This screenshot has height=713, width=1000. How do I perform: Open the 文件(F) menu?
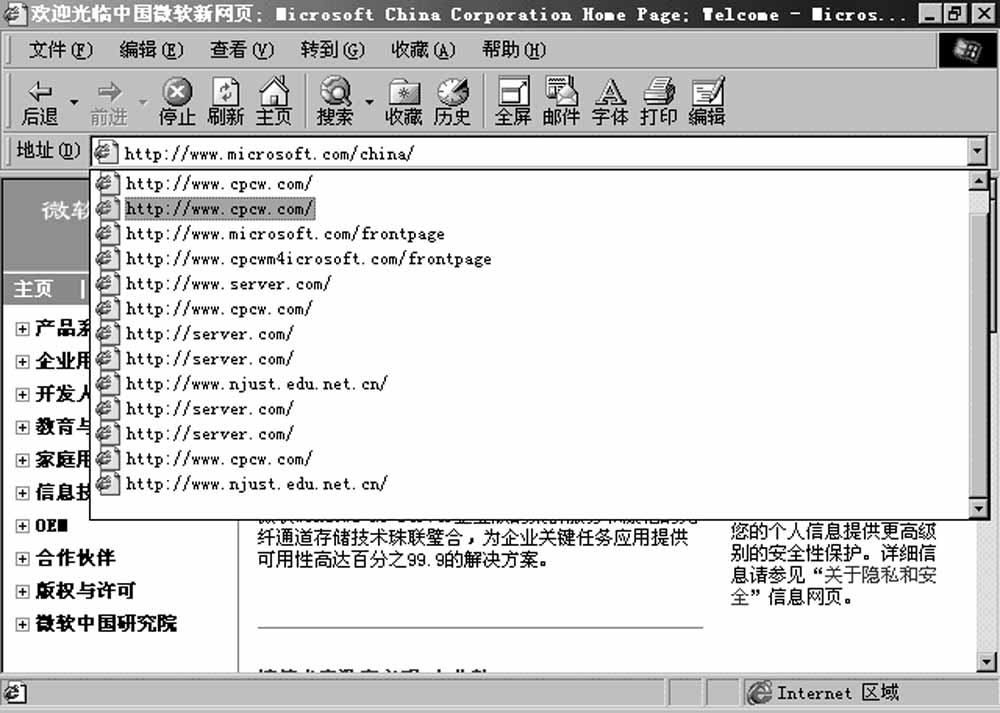pyautogui.click(x=61, y=50)
